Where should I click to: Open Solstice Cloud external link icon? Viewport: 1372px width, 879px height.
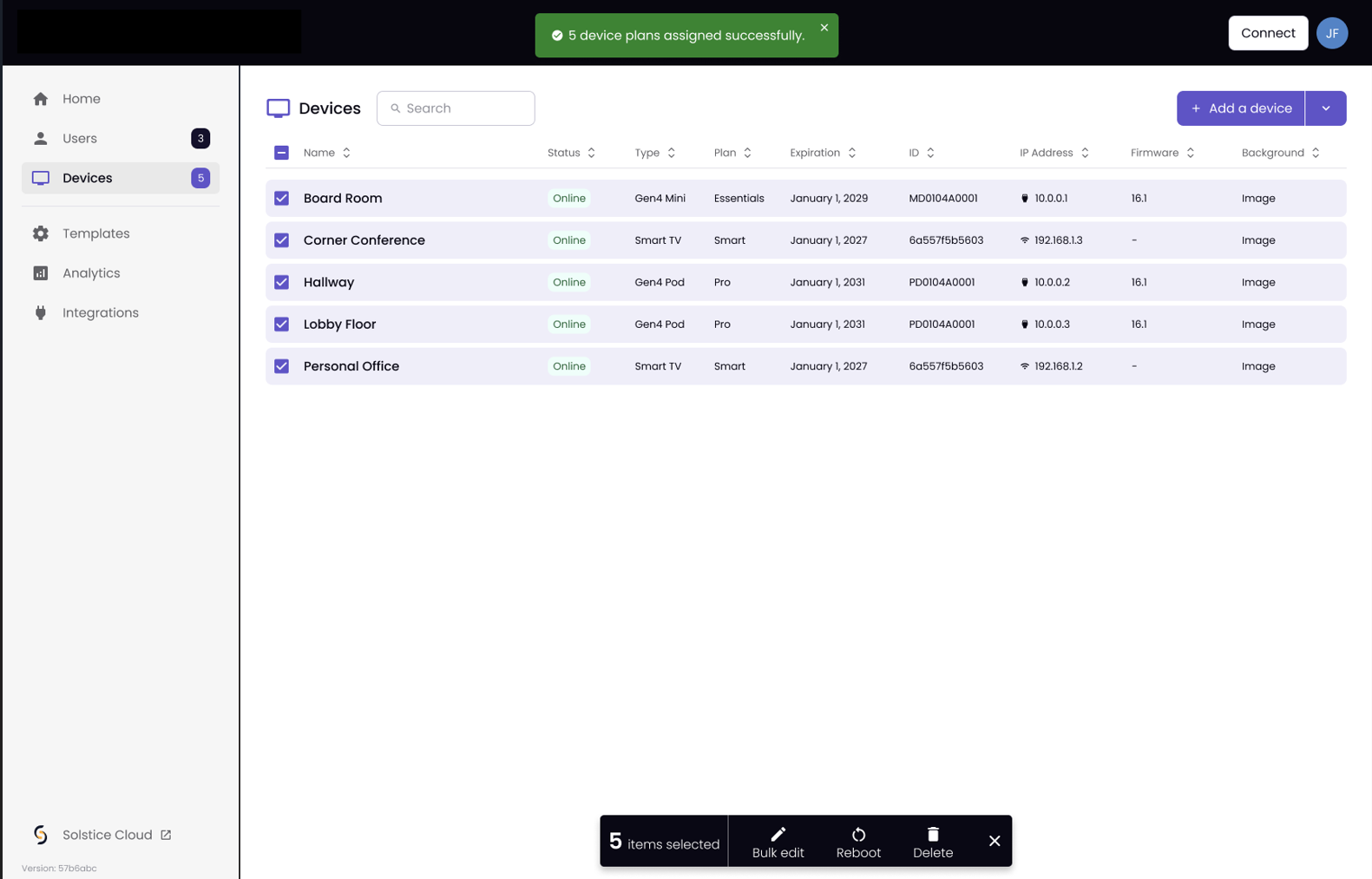(166, 835)
